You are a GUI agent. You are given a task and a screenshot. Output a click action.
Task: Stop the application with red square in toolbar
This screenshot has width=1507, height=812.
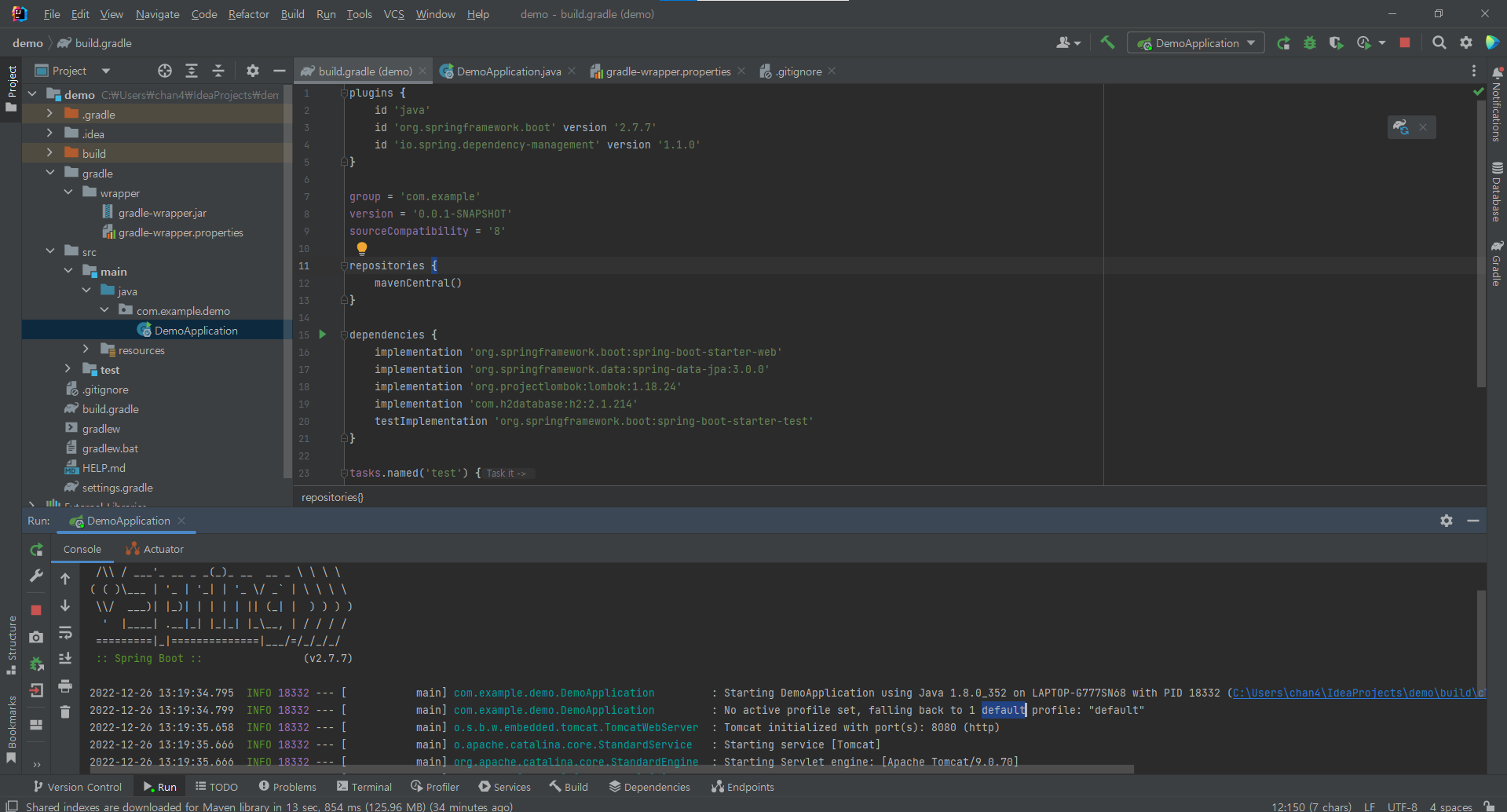[1405, 42]
